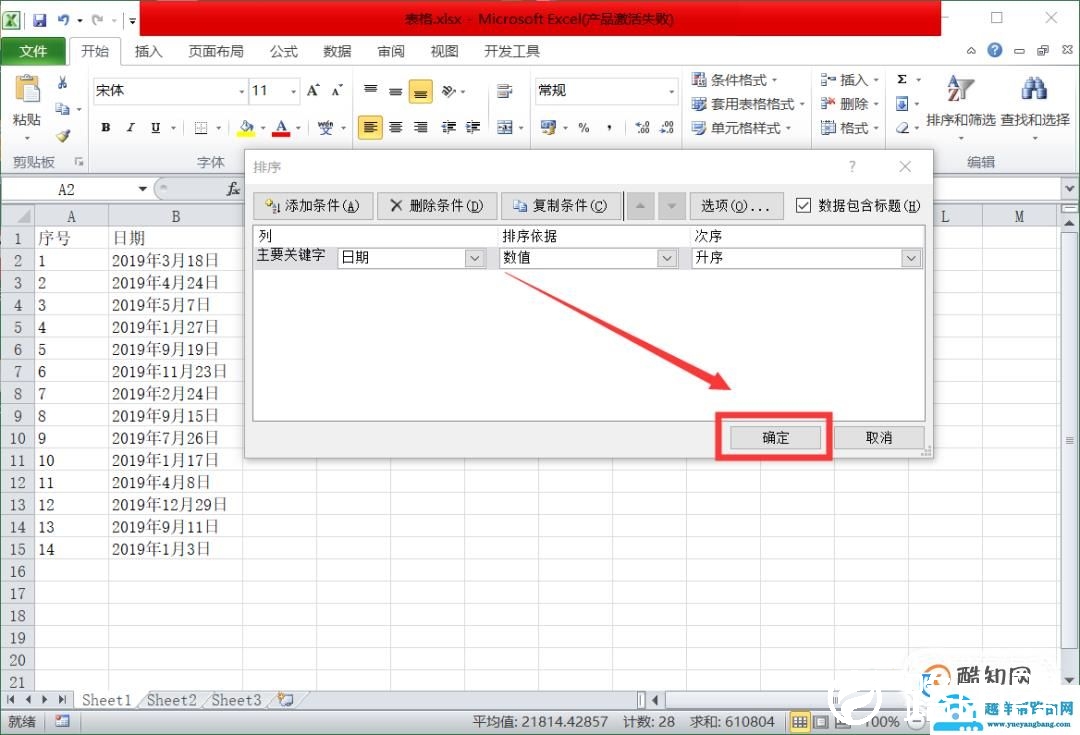The image size is (1080, 735).
Task: Click the 取消 Cancel button
Action: point(879,437)
